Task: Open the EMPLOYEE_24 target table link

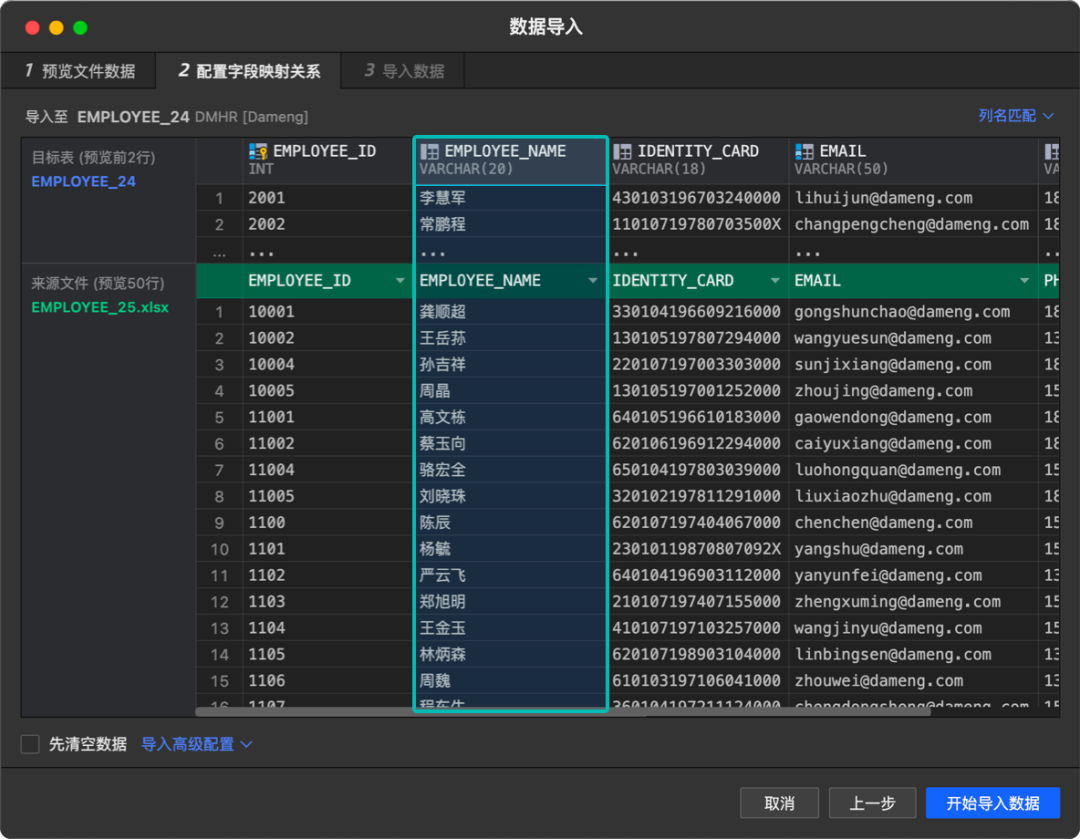Action: 83,182
